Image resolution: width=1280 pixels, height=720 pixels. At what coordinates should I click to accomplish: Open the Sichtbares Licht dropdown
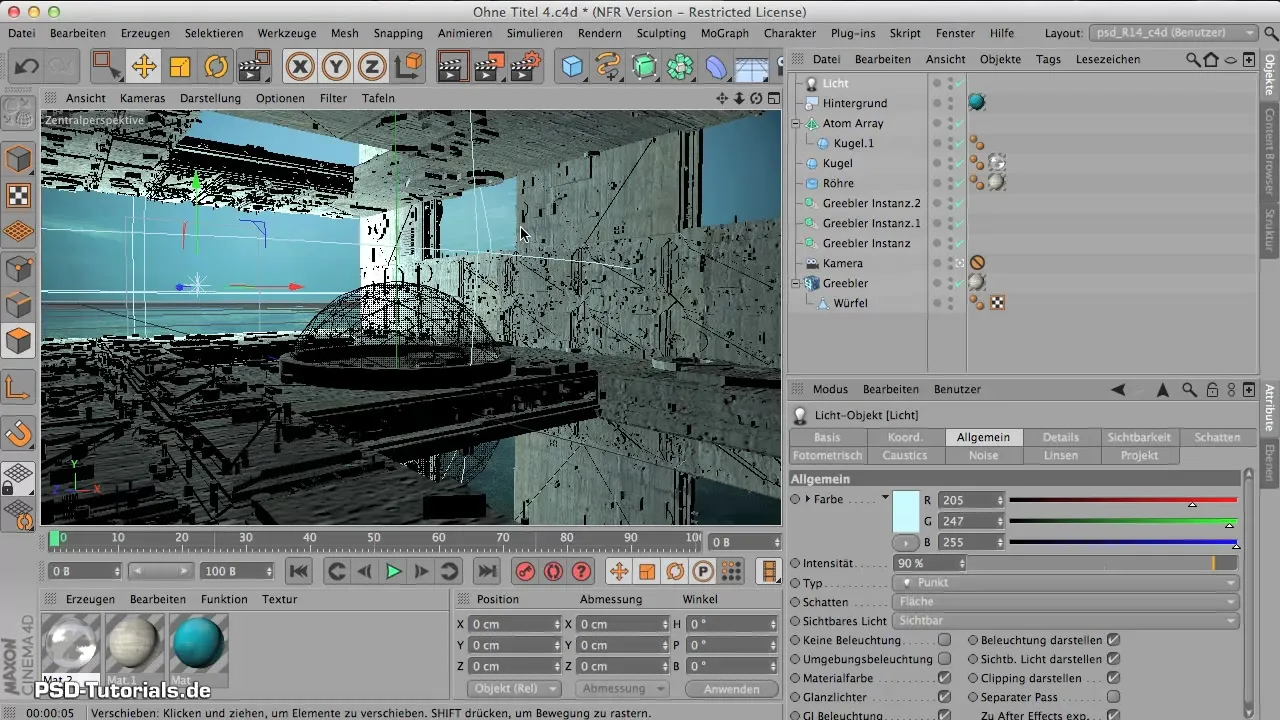pyautogui.click(x=1065, y=621)
